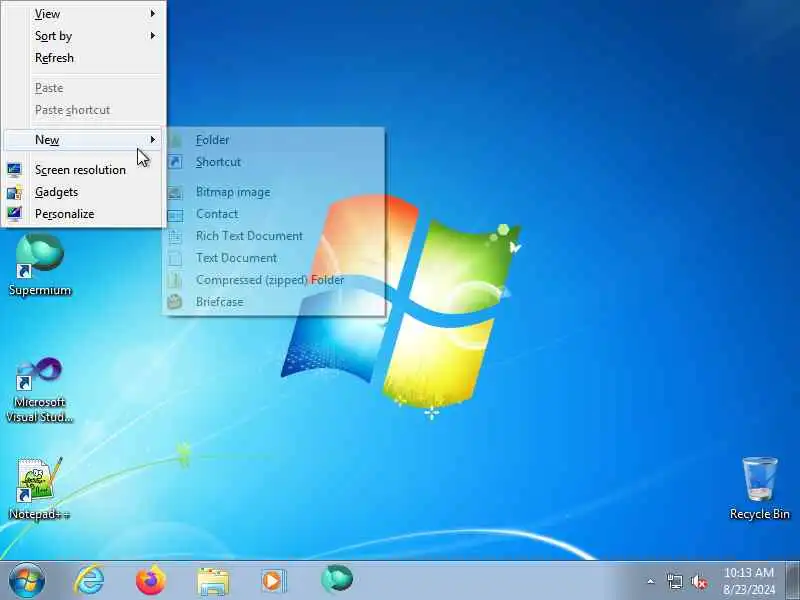Click the Personalize menu icon
The image size is (800, 600).
click(14, 214)
